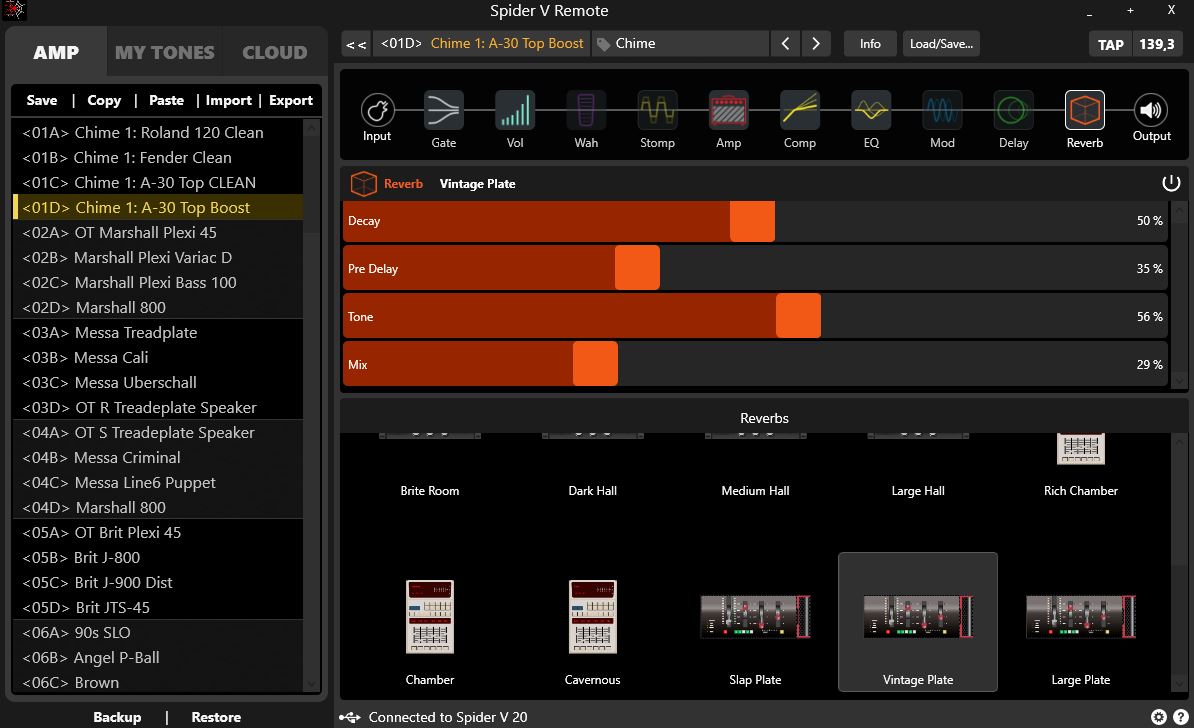Choose the Cavernous reverb model
This screenshot has width=1194, height=728.
click(592, 622)
